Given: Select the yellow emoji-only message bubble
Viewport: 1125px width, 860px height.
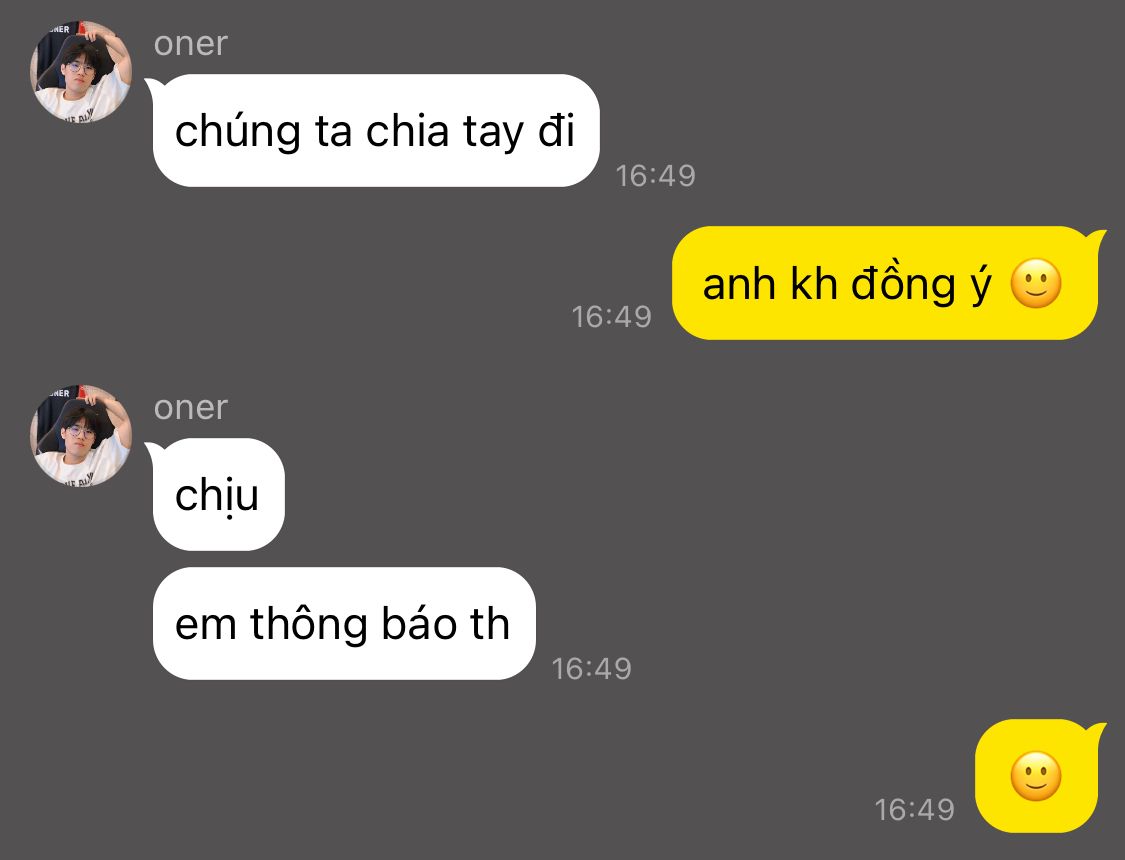Looking at the screenshot, I should pos(1038,775).
